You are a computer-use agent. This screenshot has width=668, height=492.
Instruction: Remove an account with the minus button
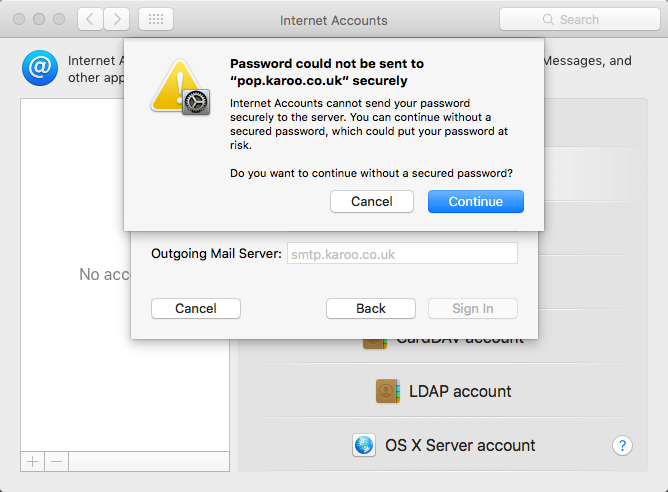coord(56,461)
